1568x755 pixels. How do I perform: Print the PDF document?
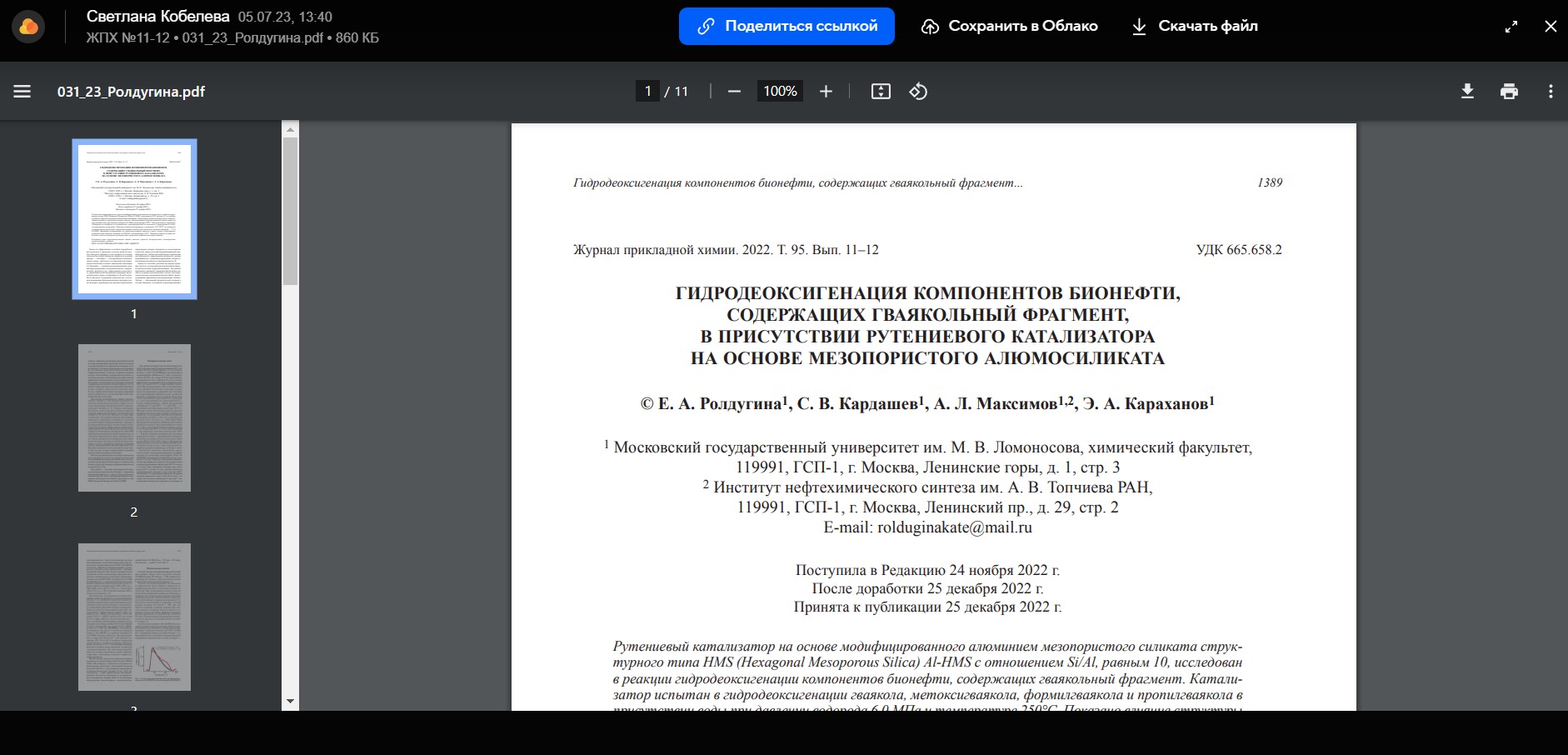1509,92
